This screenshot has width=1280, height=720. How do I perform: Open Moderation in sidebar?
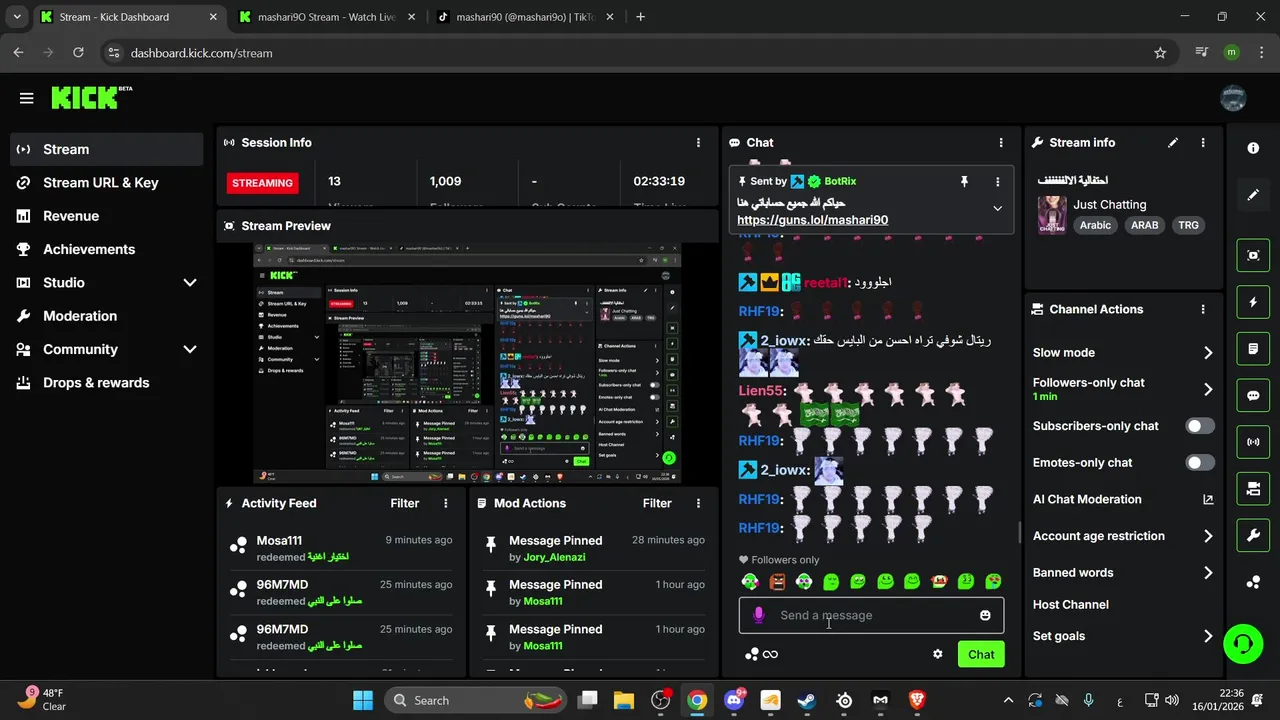[x=107, y=316]
